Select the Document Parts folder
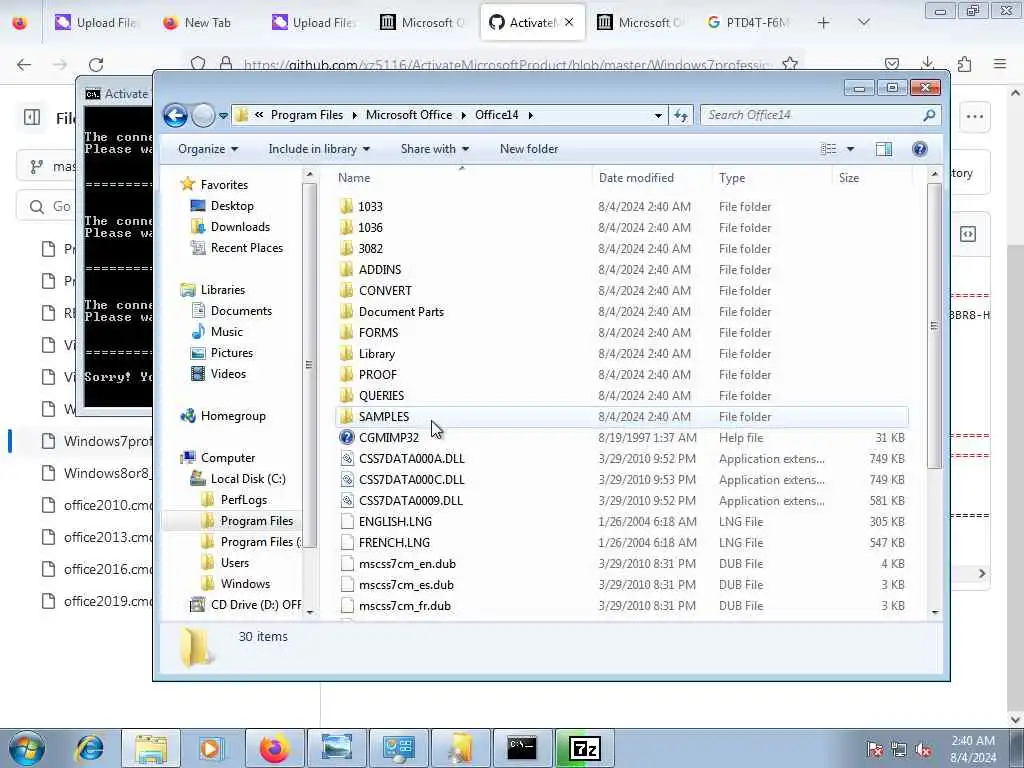Image resolution: width=1024 pixels, height=768 pixels. 401,312
